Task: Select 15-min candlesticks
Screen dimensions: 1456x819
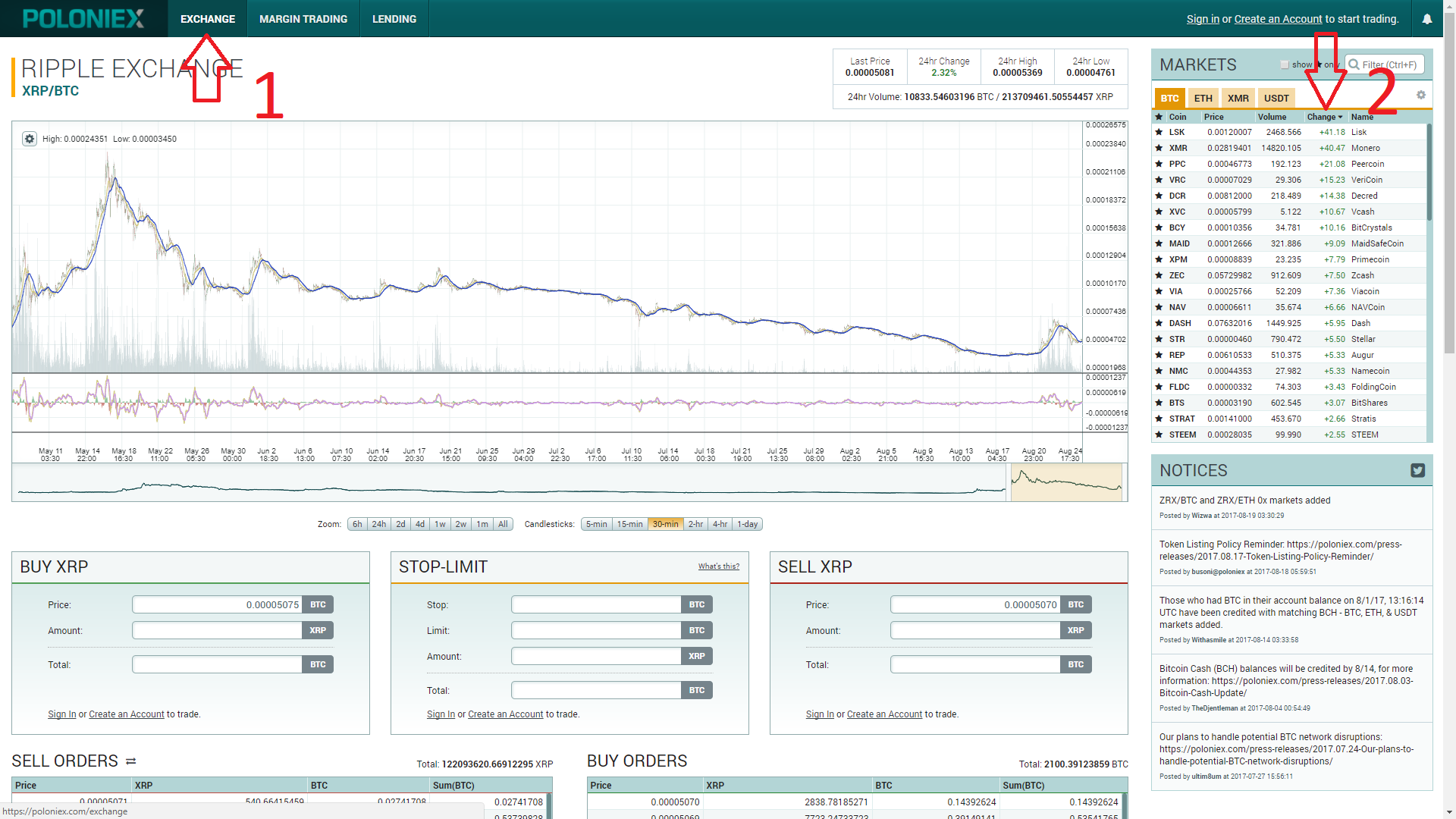Action: point(630,524)
